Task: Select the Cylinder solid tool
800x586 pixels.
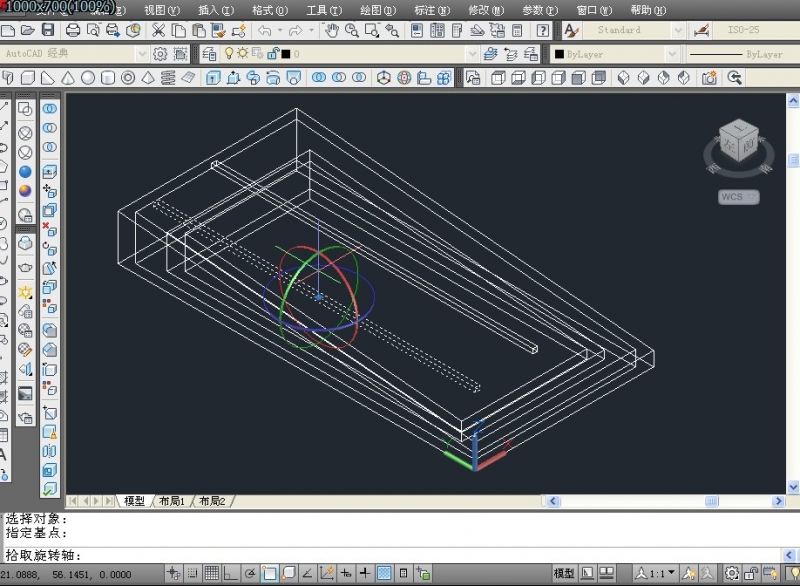Action: pyautogui.click(x=108, y=78)
